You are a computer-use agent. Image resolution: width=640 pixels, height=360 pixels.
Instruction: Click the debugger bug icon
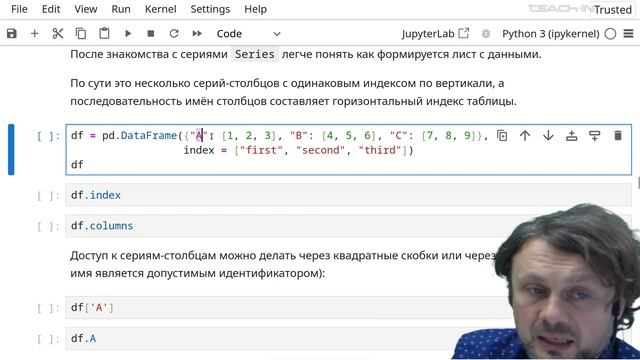click(x=485, y=33)
